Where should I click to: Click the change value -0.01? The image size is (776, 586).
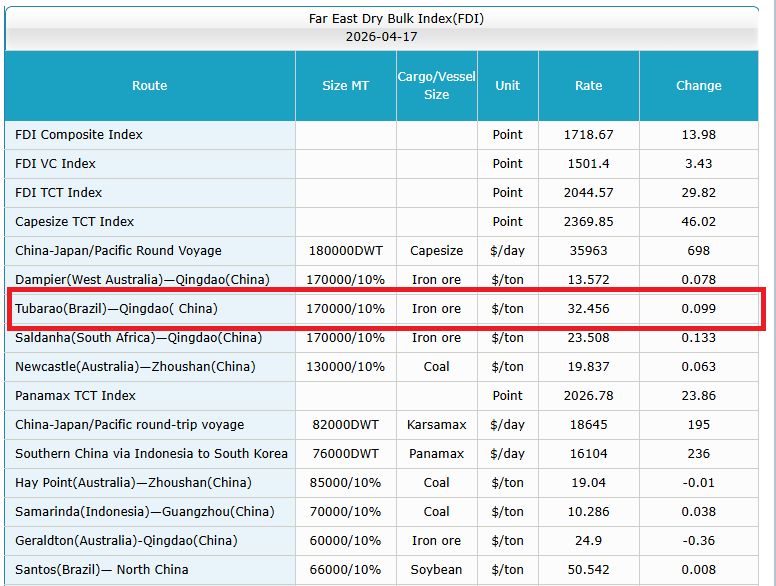click(699, 483)
